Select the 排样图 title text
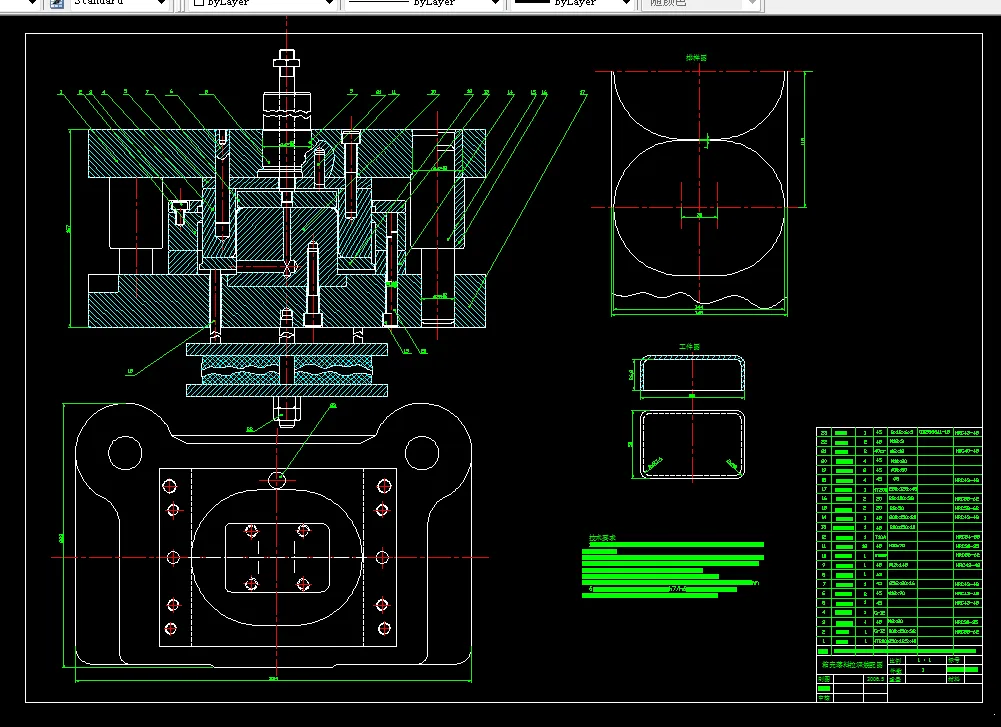This screenshot has height=727, width=1001. click(x=696, y=57)
